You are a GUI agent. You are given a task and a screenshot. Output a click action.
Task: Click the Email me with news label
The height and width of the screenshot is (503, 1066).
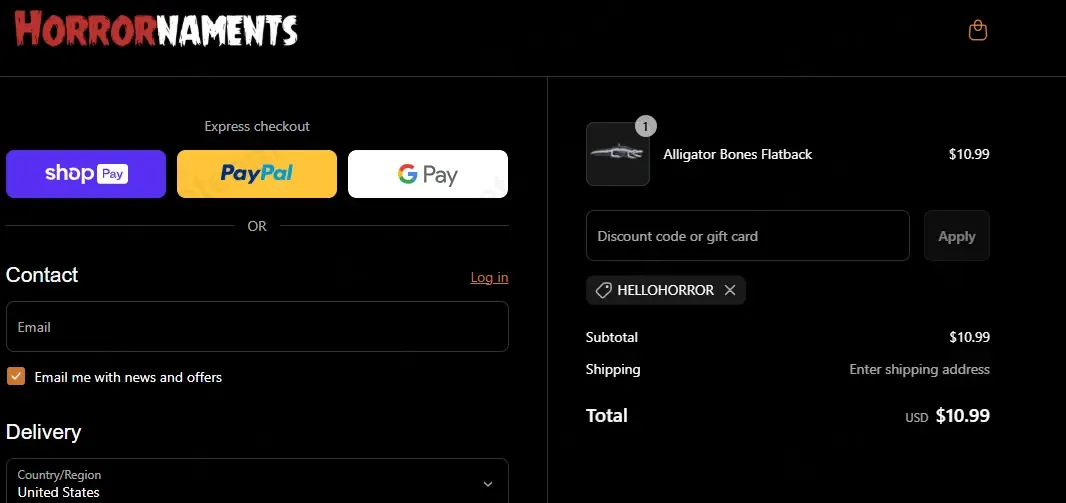coord(128,377)
